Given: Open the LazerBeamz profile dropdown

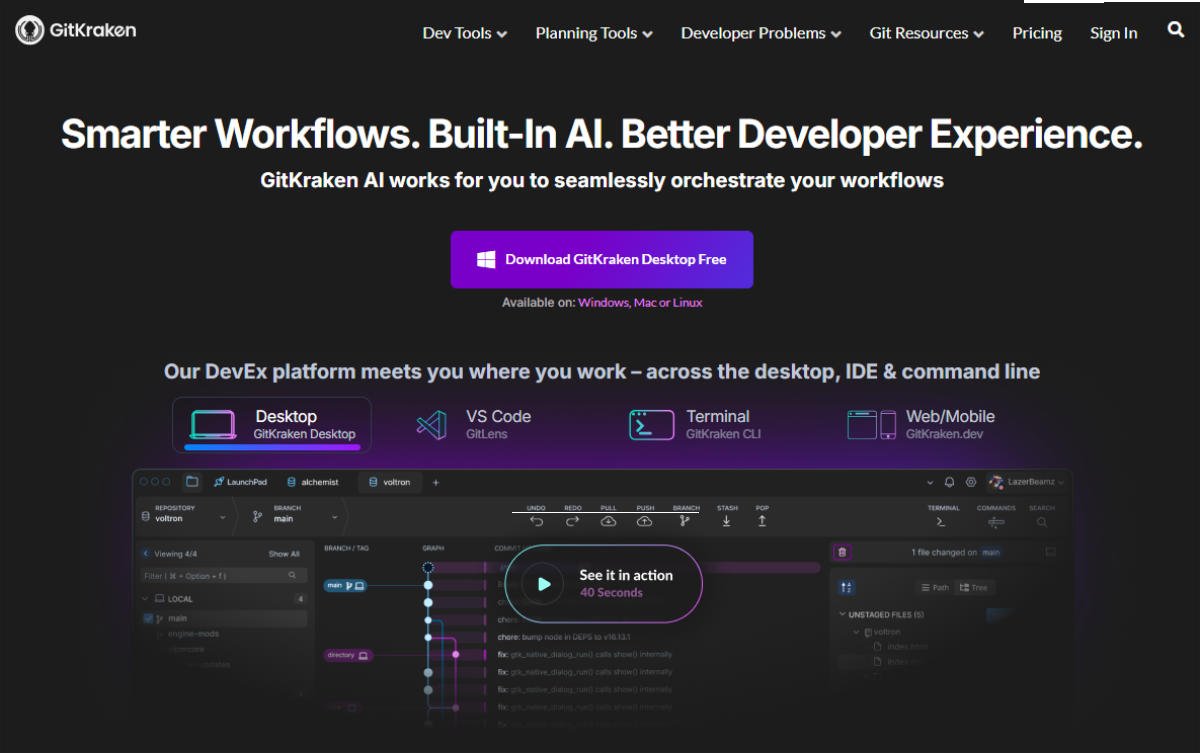Looking at the screenshot, I should 1061,482.
